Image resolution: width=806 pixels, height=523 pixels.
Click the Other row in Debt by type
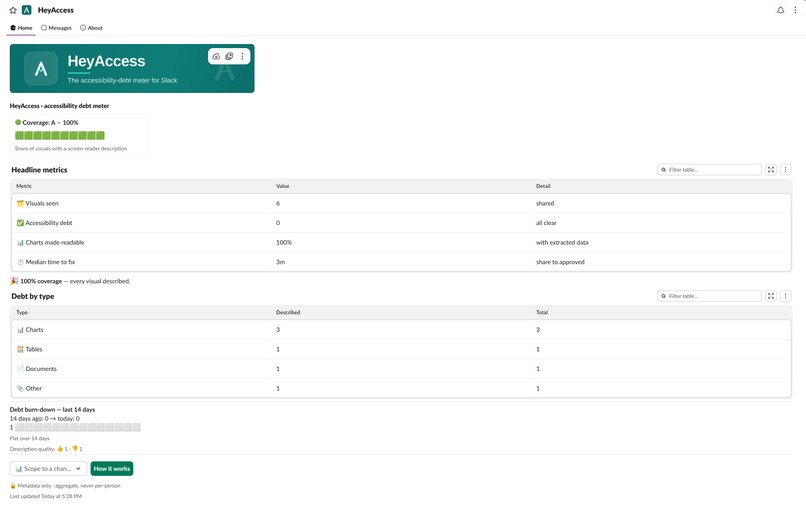pyautogui.click(x=401, y=389)
